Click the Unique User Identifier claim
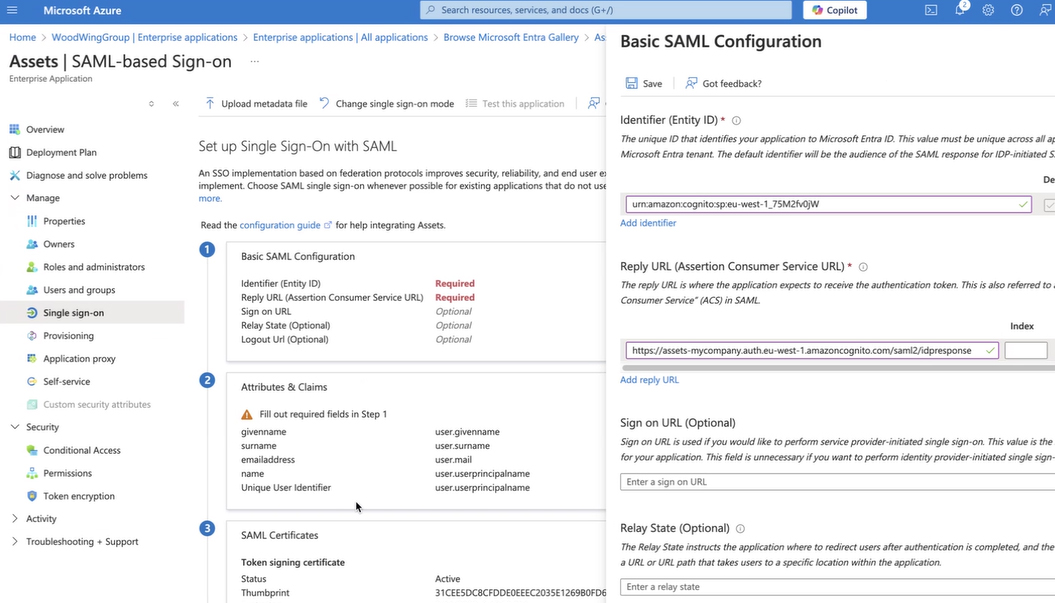1055x603 pixels. (x=286, y=487)
